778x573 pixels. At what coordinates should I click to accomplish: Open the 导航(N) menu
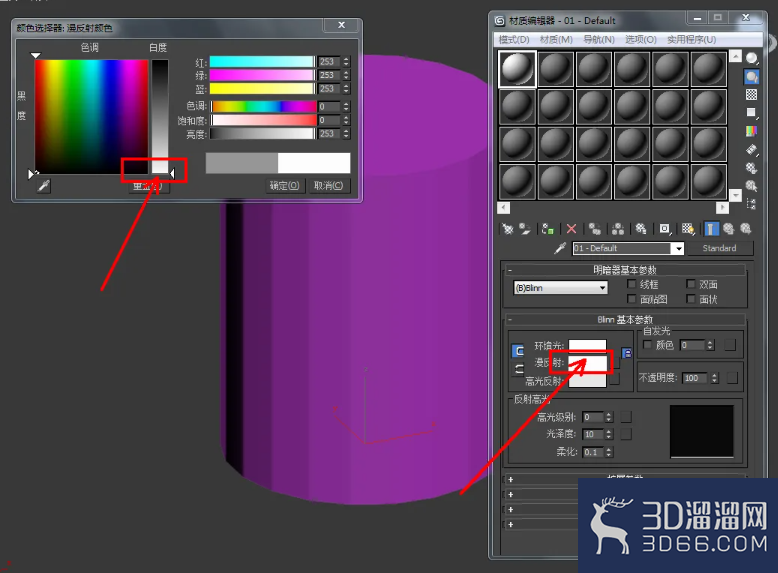tap(599, 40)
